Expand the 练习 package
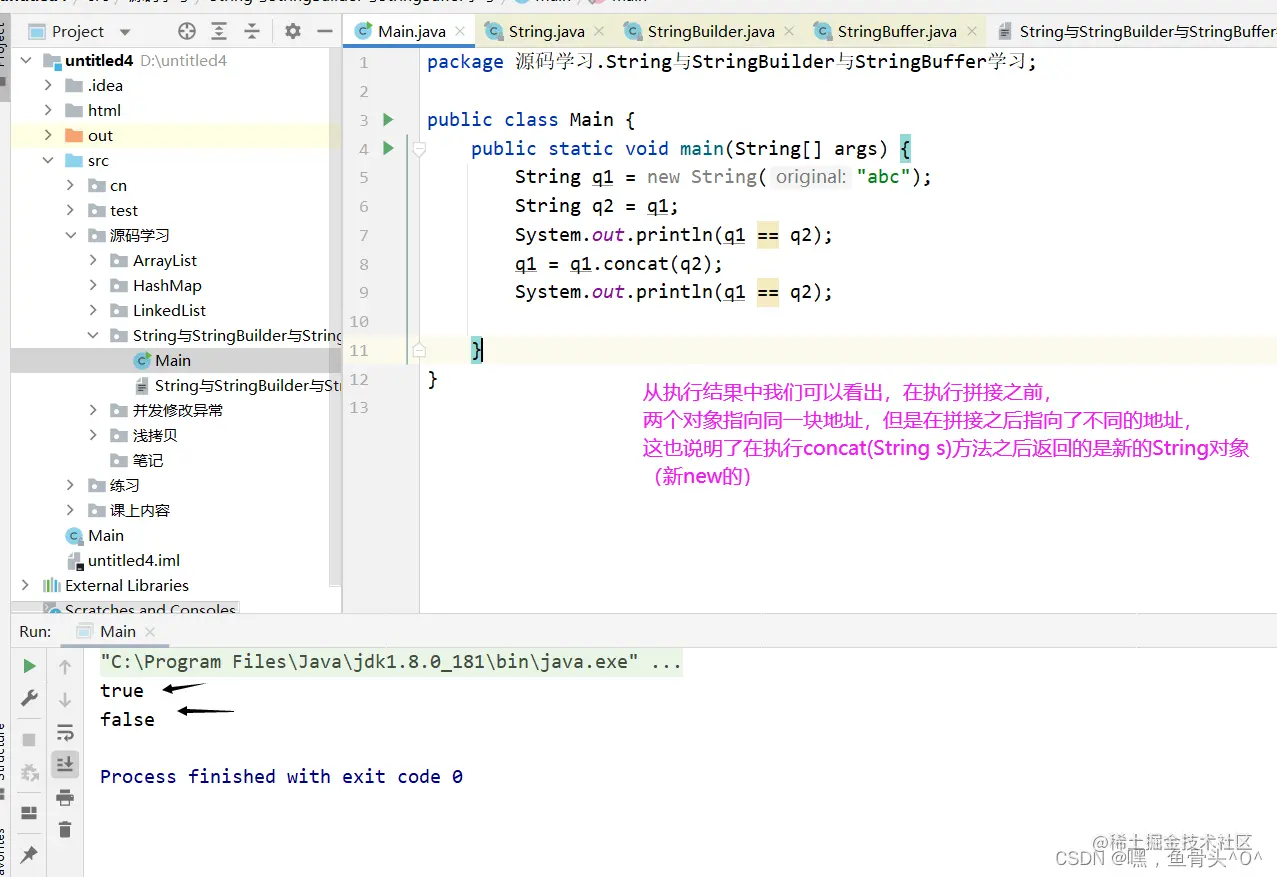The image size is (1277, 877). [70, 486]
